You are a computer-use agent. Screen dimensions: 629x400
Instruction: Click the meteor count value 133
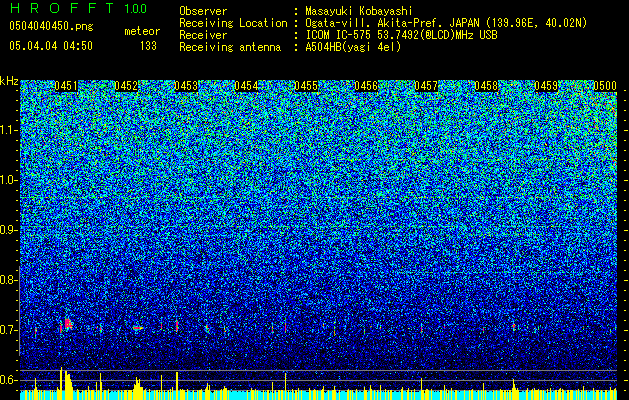click(148, 46)
